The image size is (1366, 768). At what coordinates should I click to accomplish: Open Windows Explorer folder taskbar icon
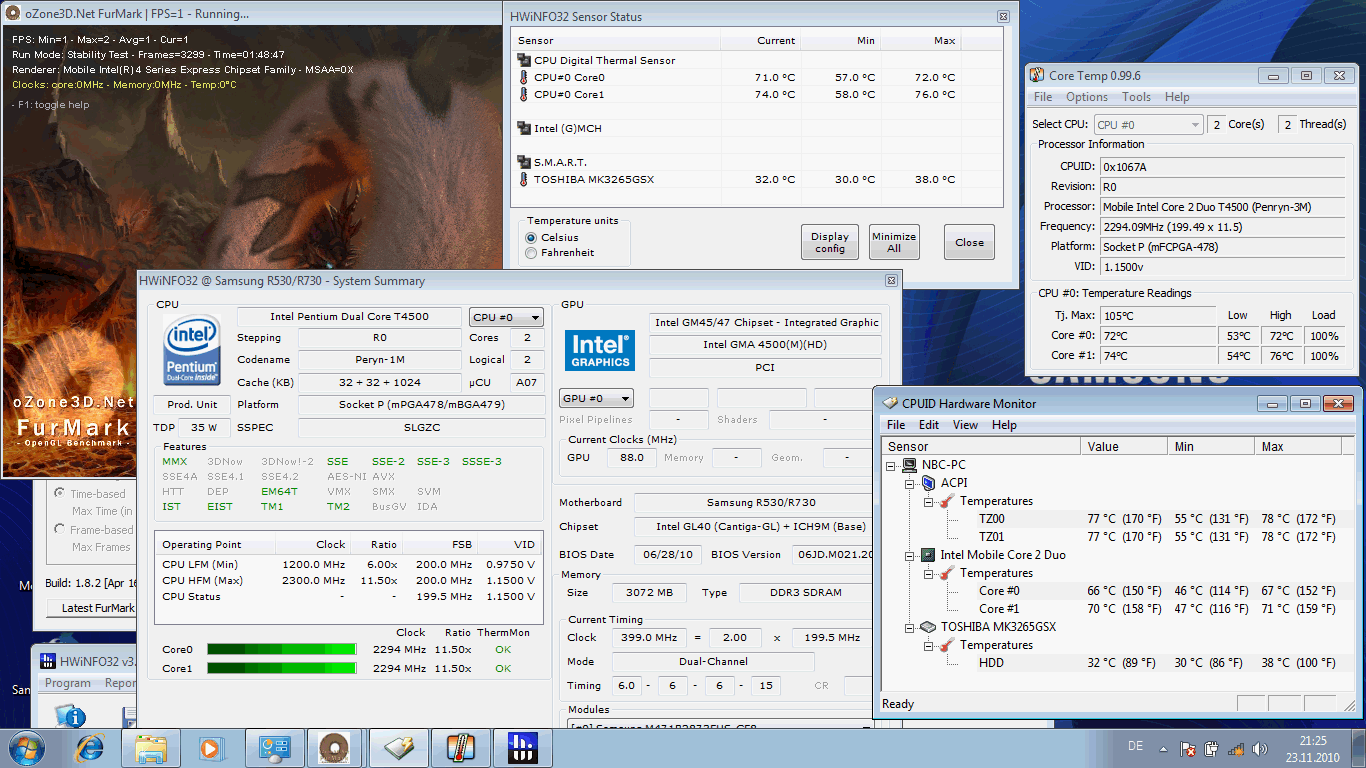pyautogui.click(x=151, y=747)
